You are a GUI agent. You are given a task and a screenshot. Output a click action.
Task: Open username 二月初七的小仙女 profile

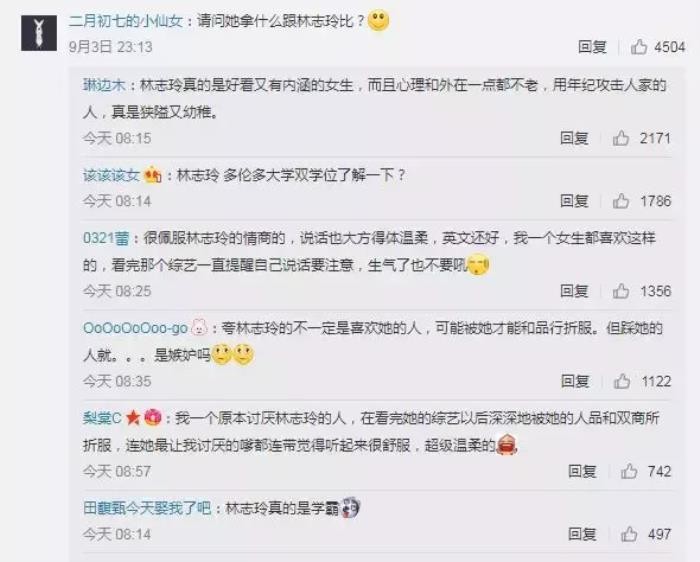pos(126,21)
